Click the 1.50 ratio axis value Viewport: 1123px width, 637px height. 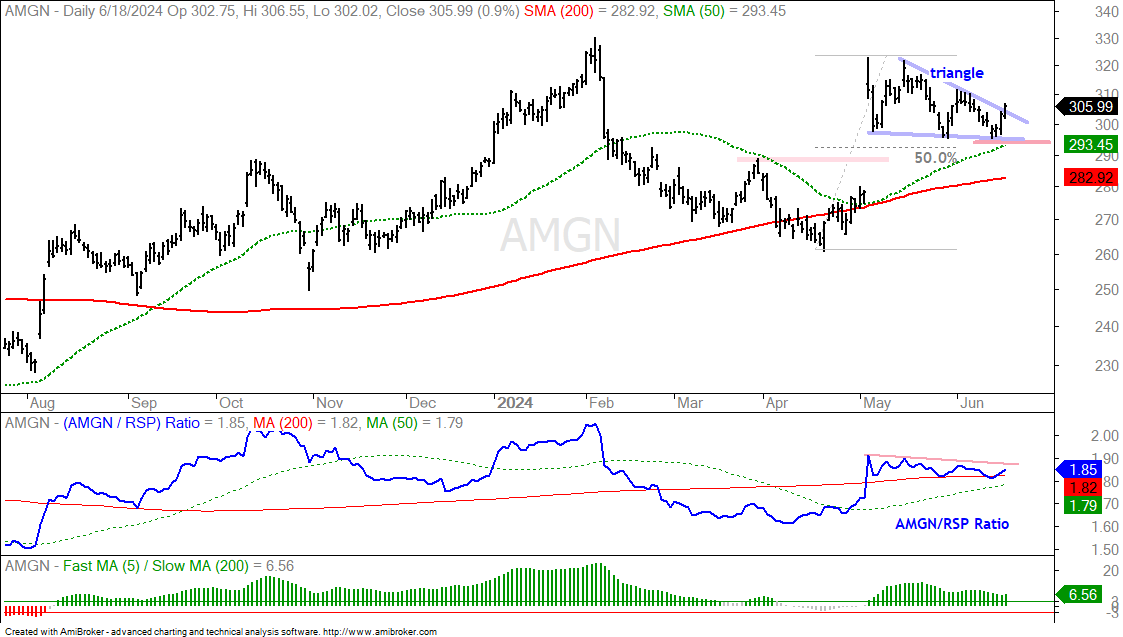[1105, 550]
